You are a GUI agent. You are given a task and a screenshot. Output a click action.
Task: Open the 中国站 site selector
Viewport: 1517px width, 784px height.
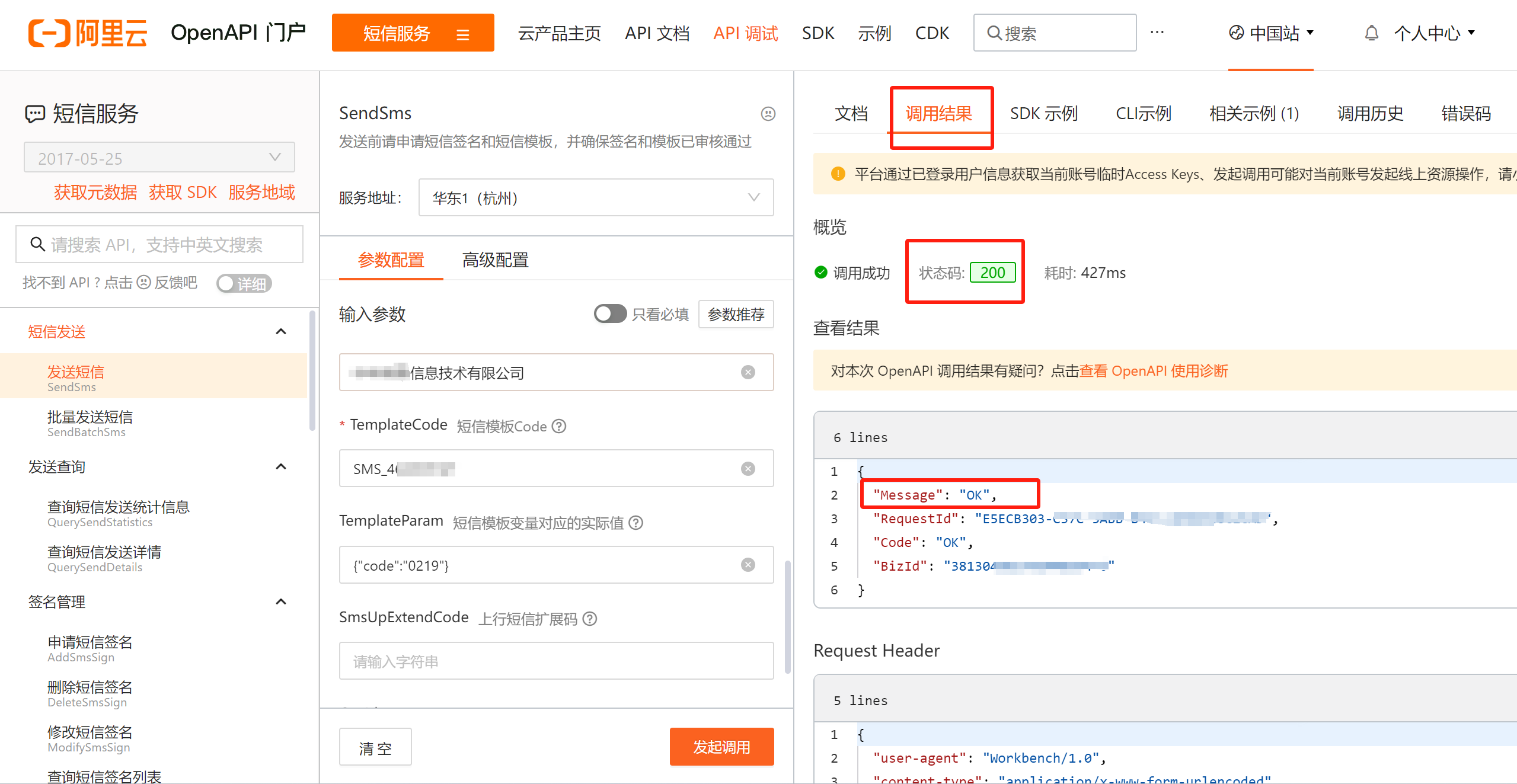tap(1270, 33)
